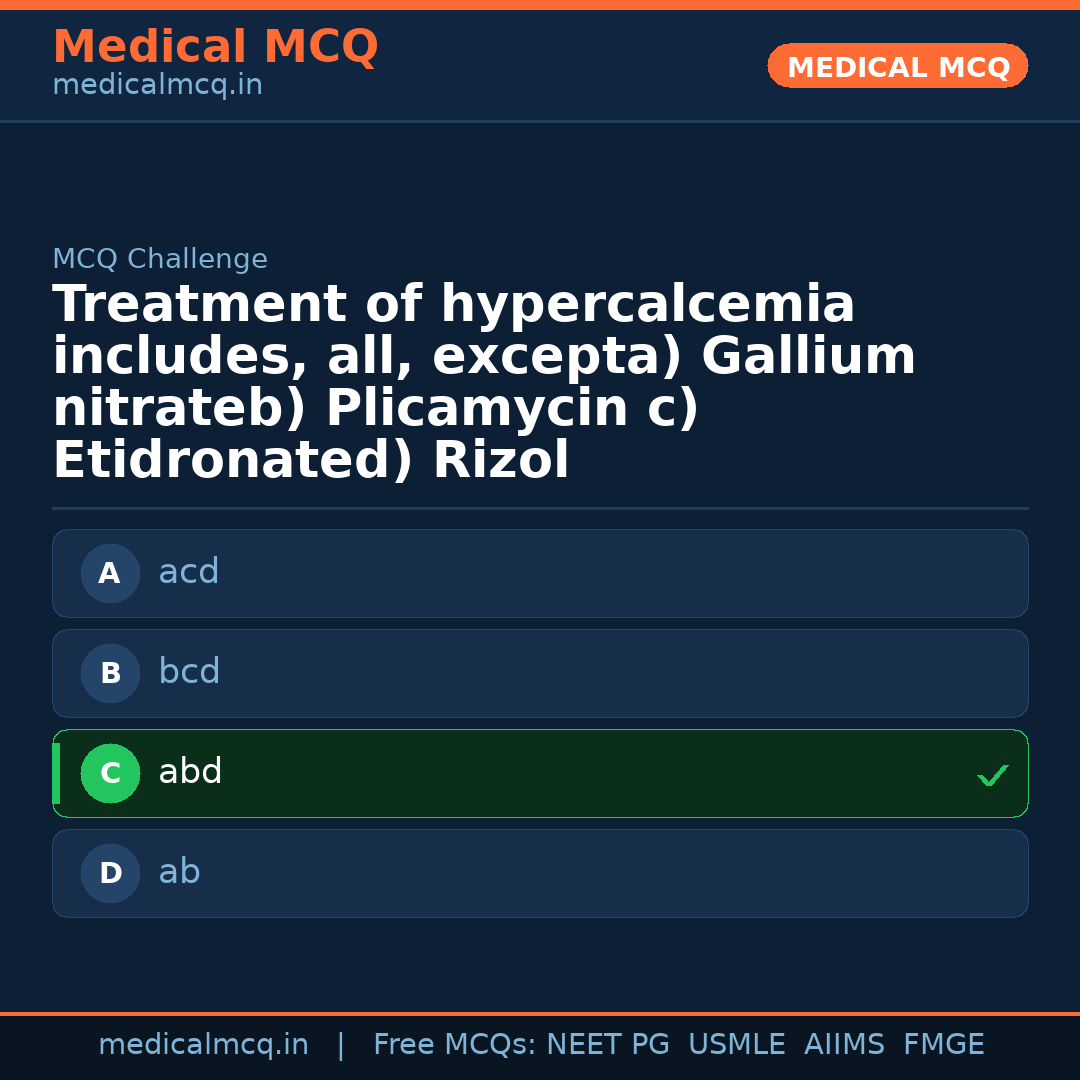Click the green letter C circle badge
The width and height of the screenshot is (1080, 1080).
[110, 774]
